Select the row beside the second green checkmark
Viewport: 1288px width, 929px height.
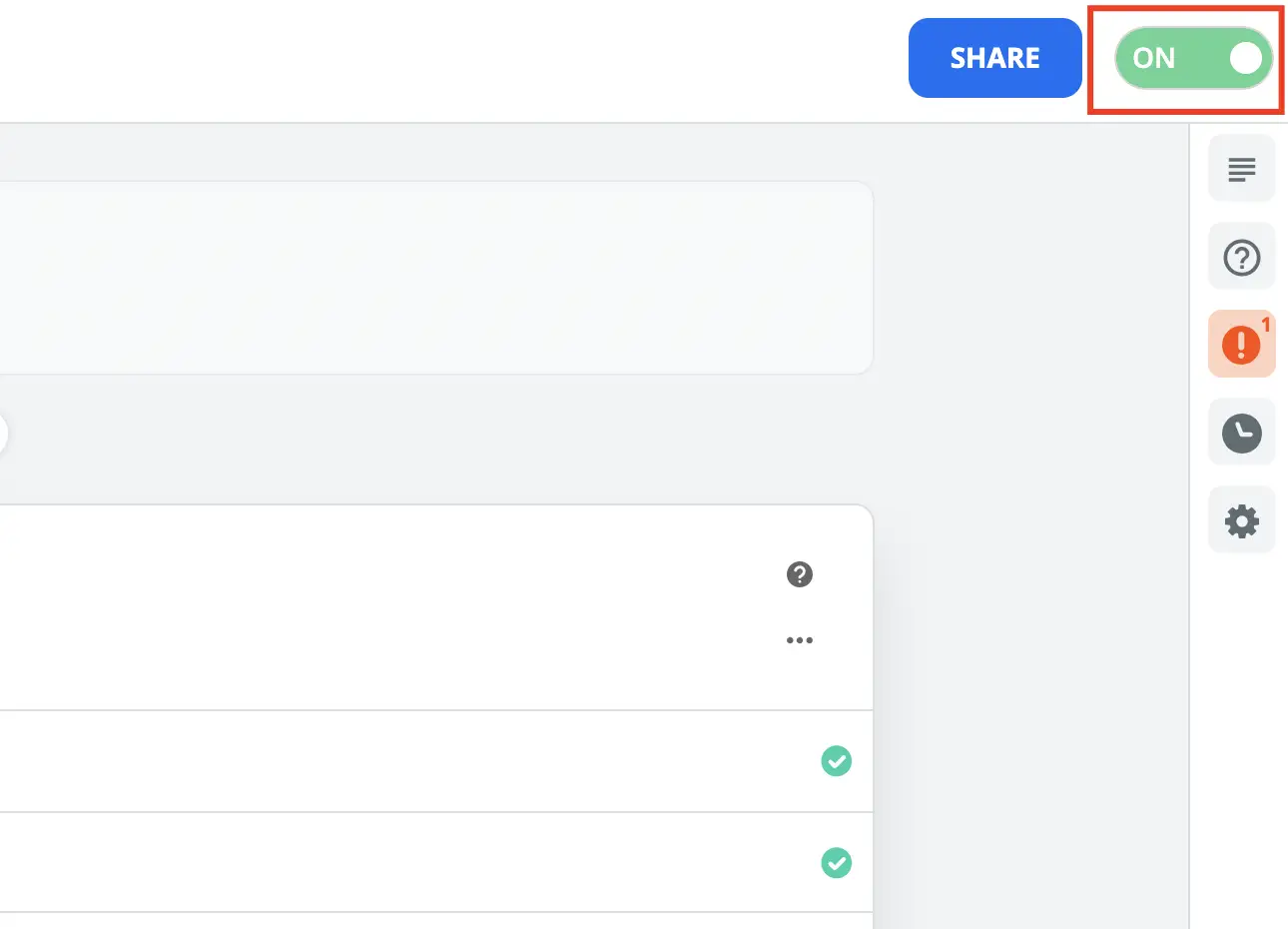pos(399,862)
